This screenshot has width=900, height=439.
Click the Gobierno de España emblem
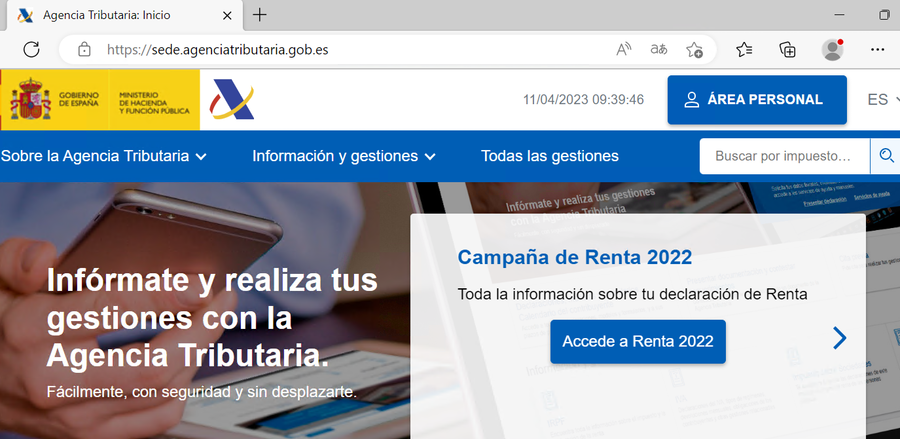point(30,100)
